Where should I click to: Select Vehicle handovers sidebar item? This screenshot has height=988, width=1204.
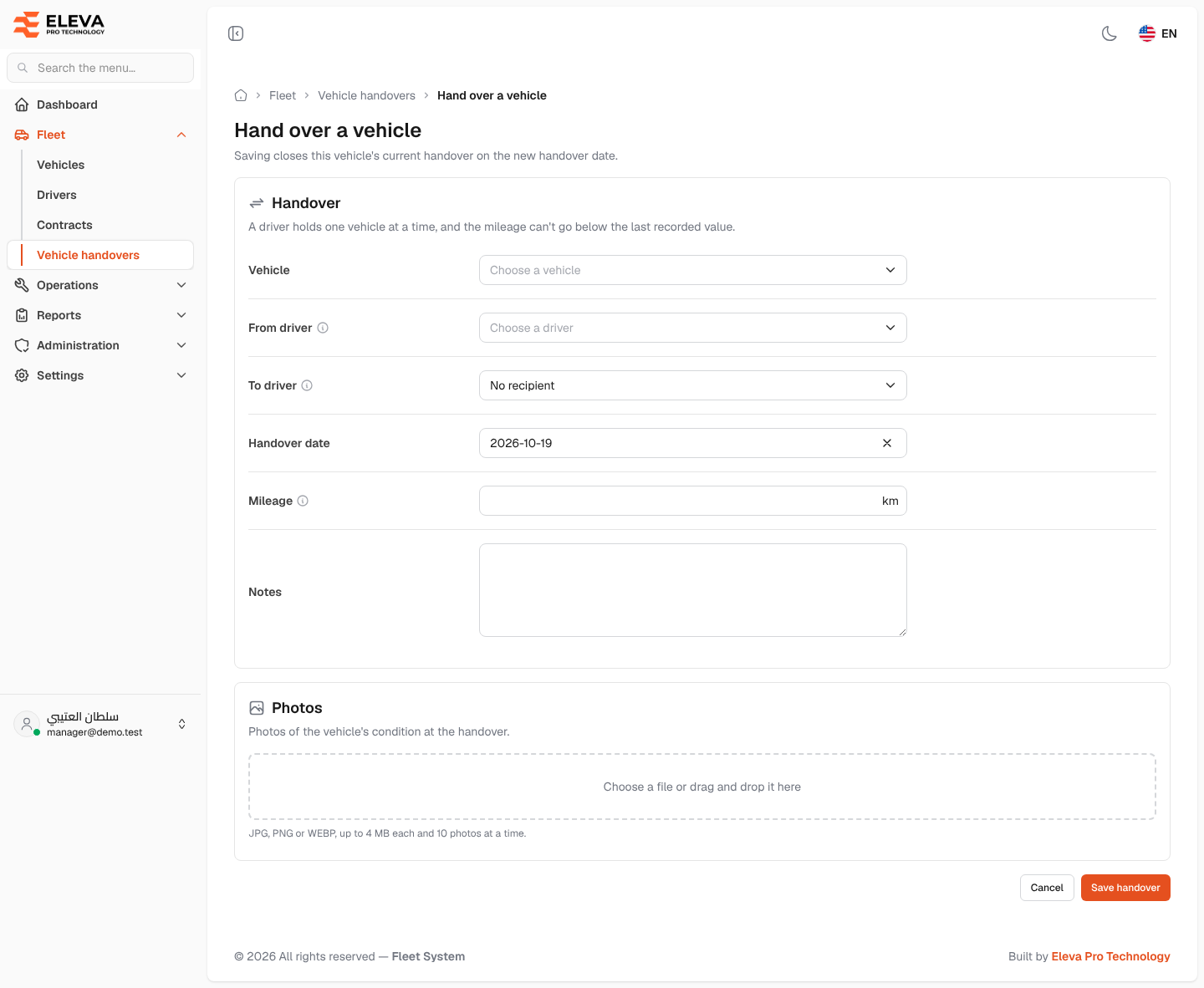tap(100, 255)
